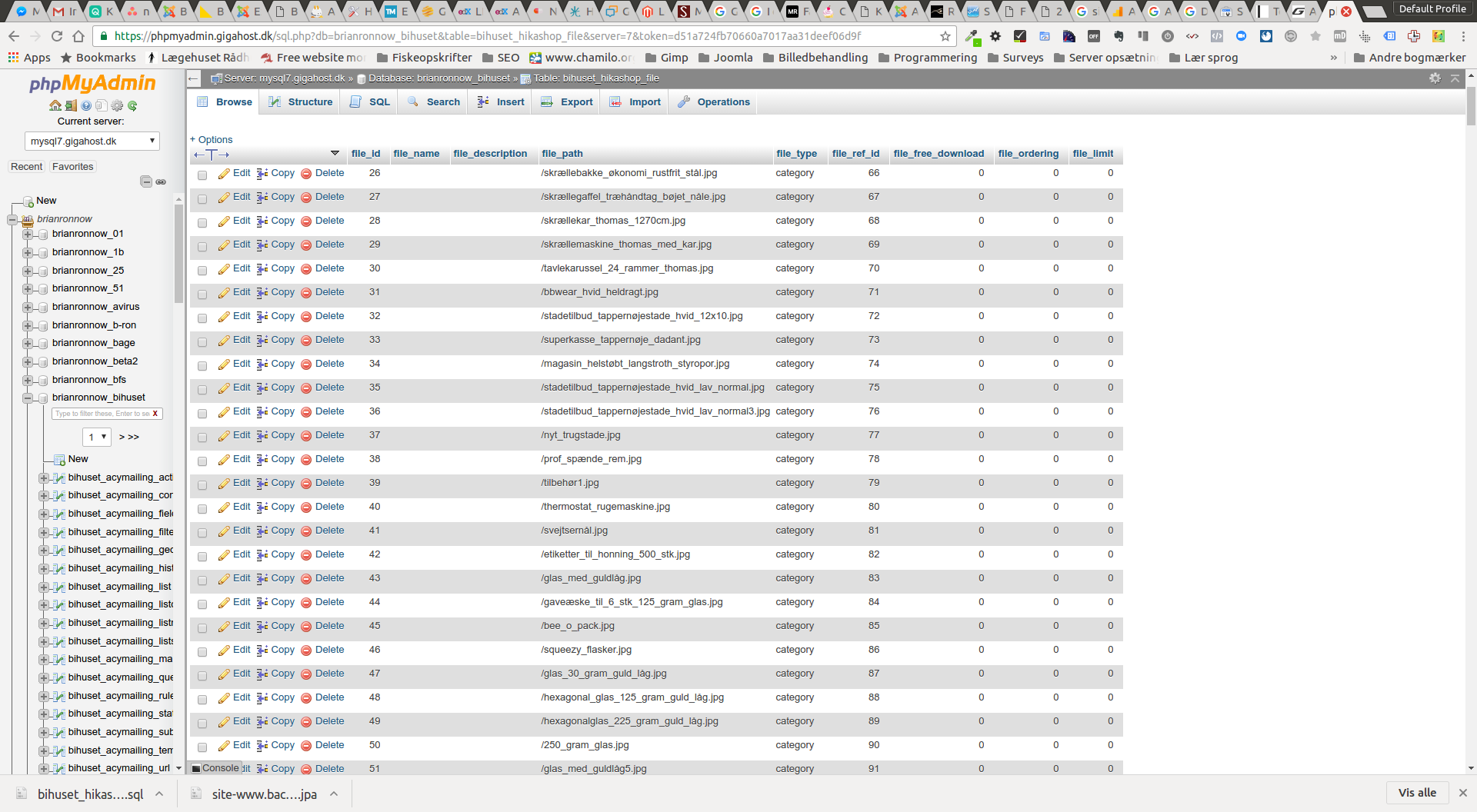Open navigation panel settings gear icon

pyautogui.click(x=117, y=105)
